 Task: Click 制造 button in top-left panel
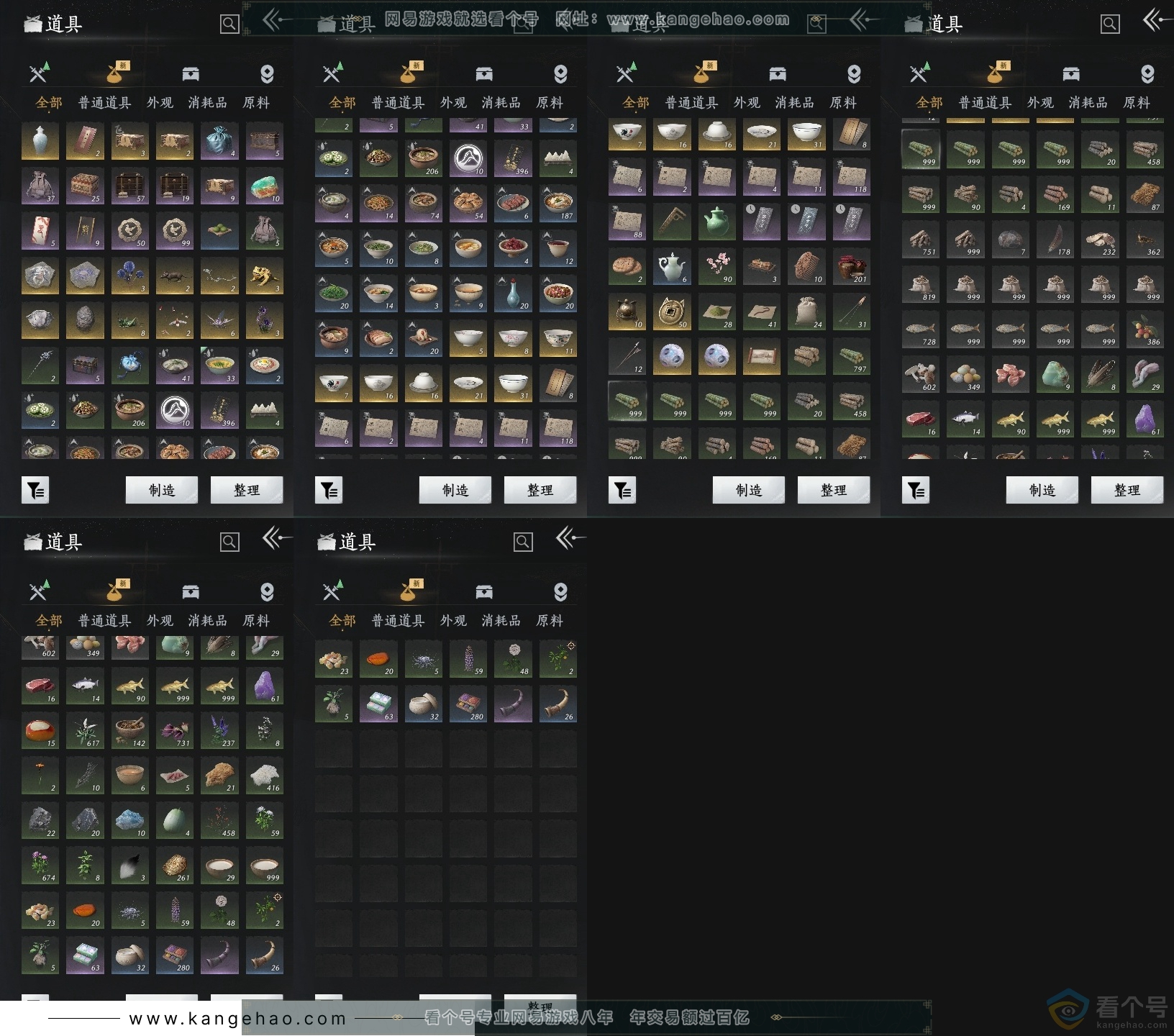point(162,490)
